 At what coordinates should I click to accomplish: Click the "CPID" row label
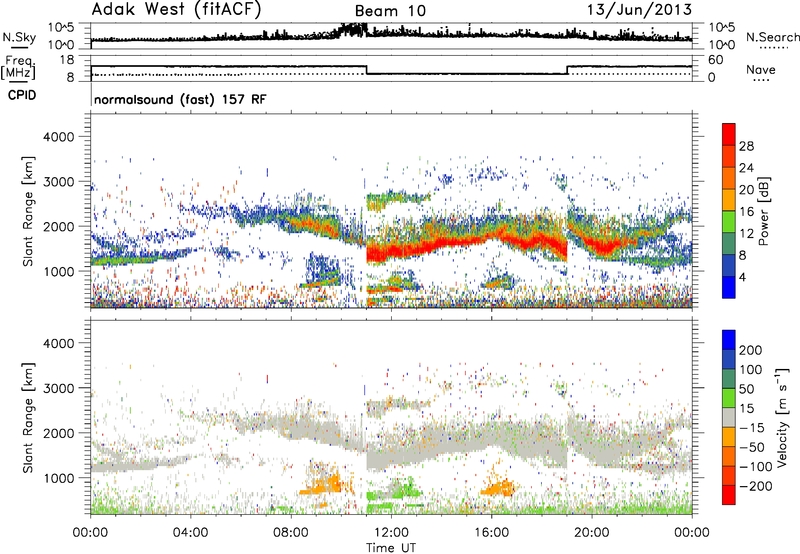click(22, 95)
